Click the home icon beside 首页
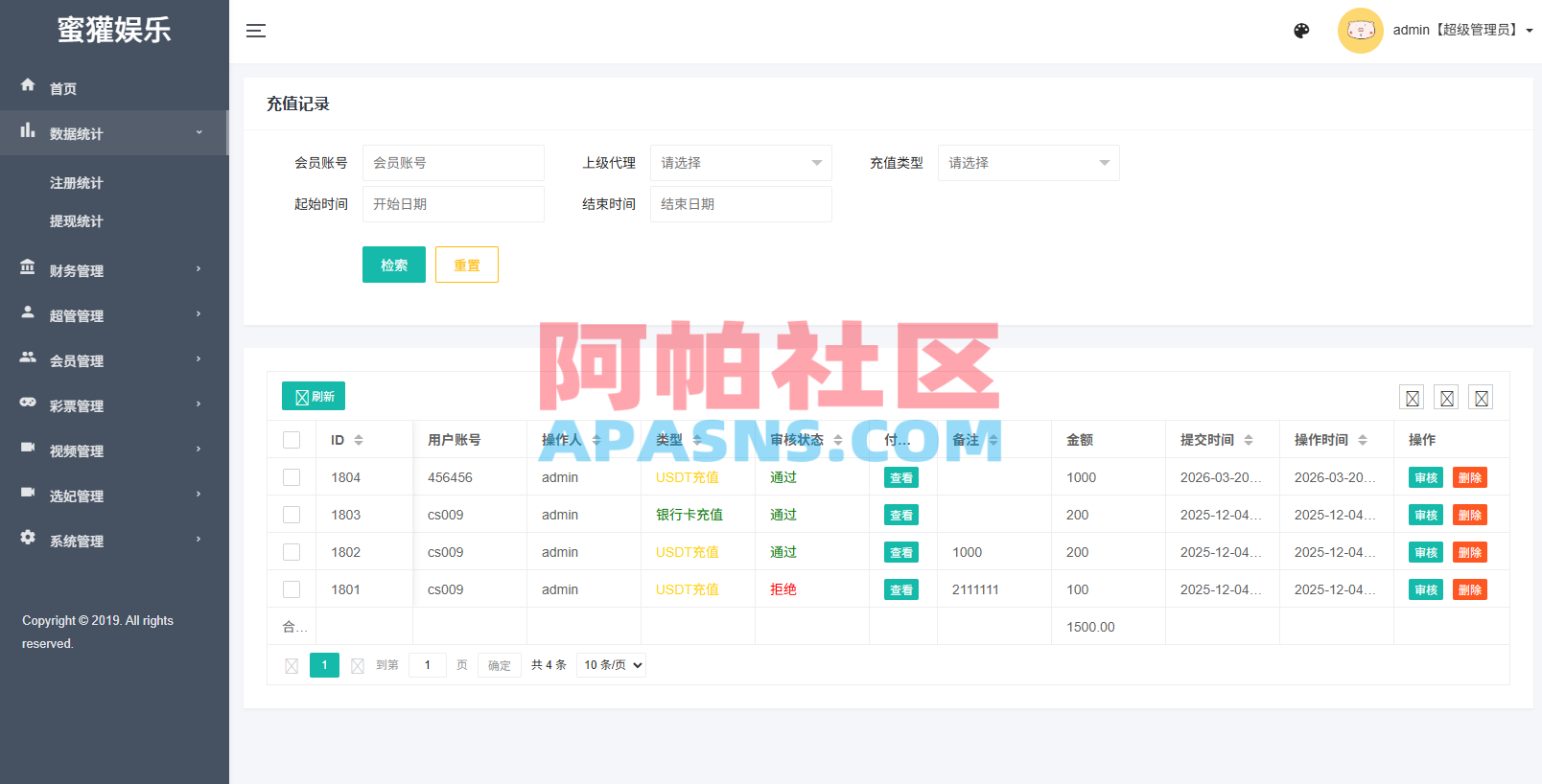This screenshot has width=1542, height=784. (28, 85)
